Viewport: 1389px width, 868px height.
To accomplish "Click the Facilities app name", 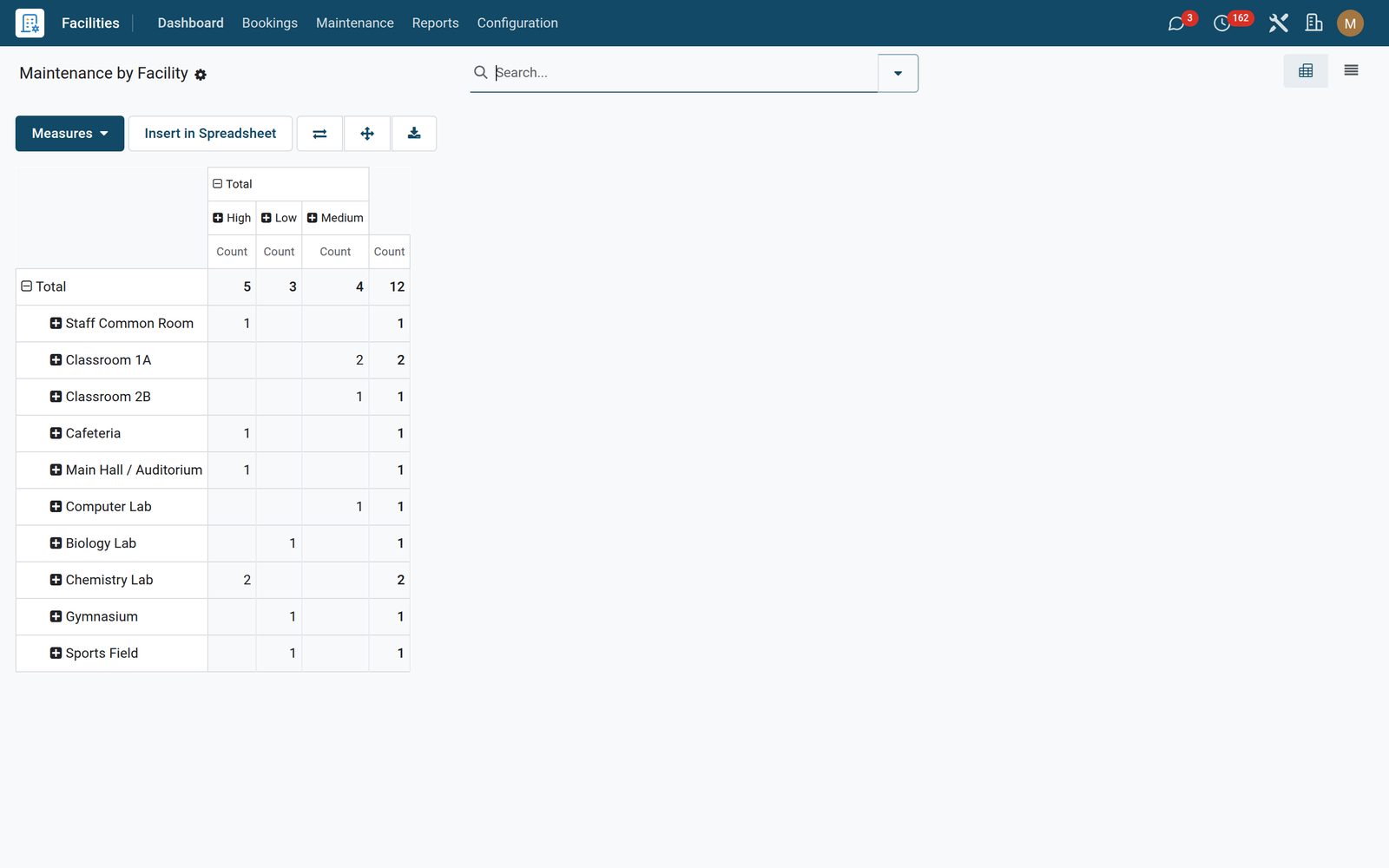I will [90, 23].
